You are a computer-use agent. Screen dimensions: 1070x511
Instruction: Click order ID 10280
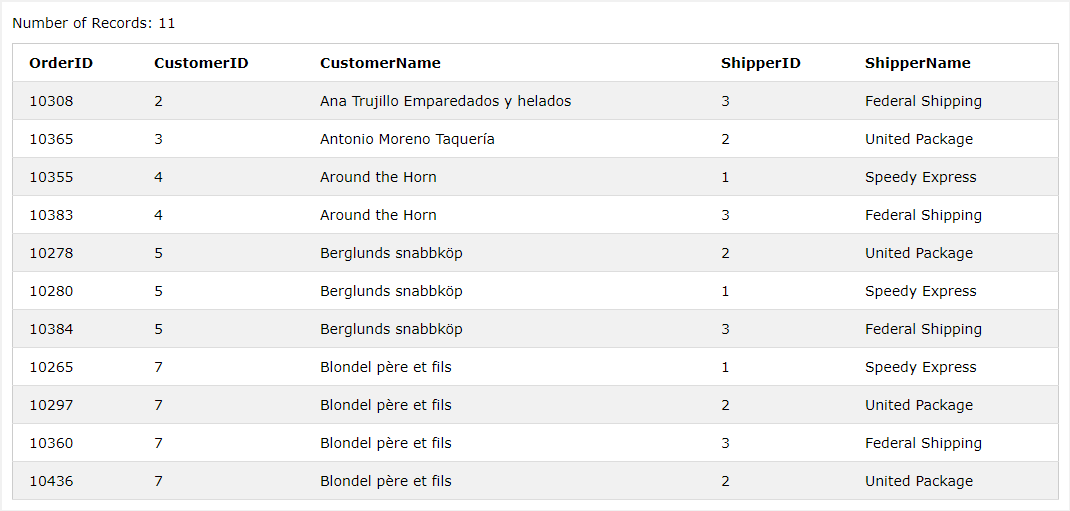pos(51,291)
